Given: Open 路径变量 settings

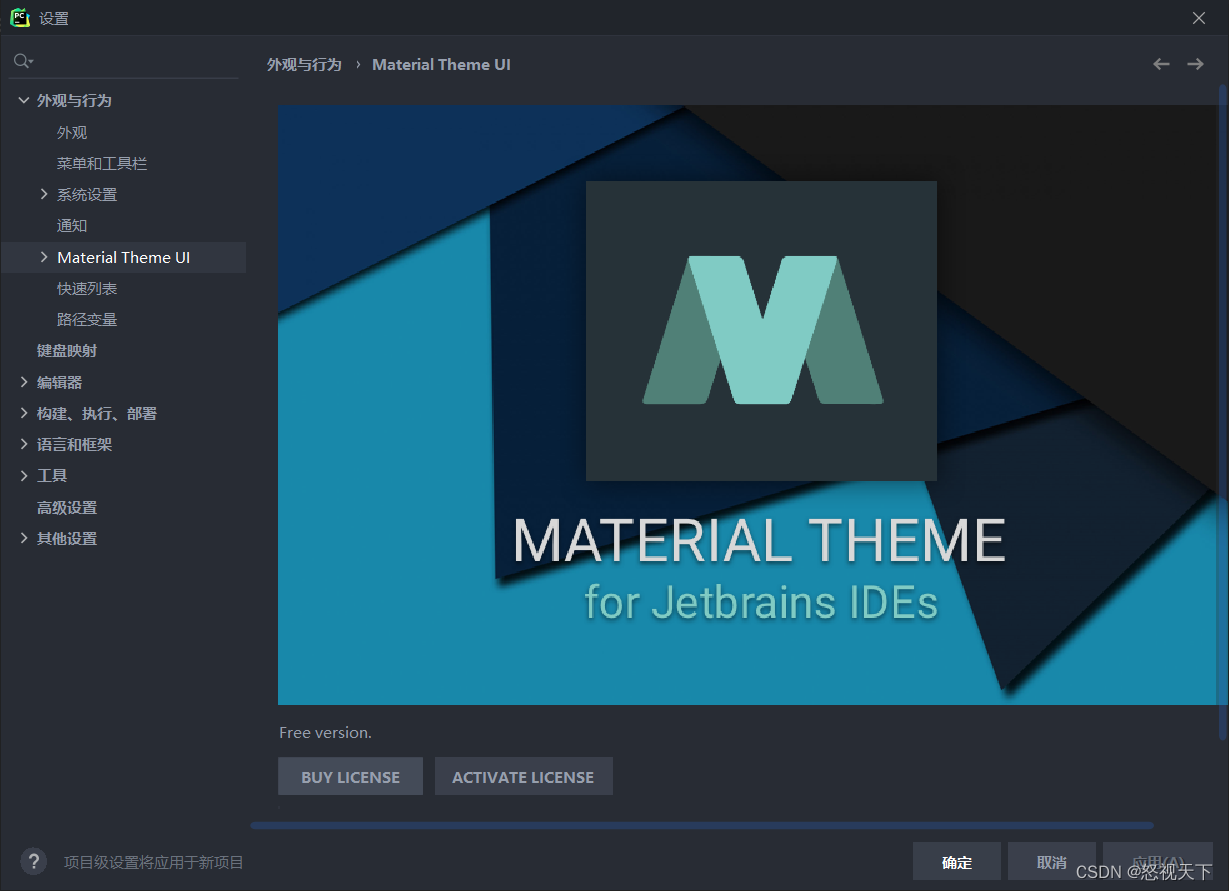Looking at the screenshot, I should tap(87, 319).
